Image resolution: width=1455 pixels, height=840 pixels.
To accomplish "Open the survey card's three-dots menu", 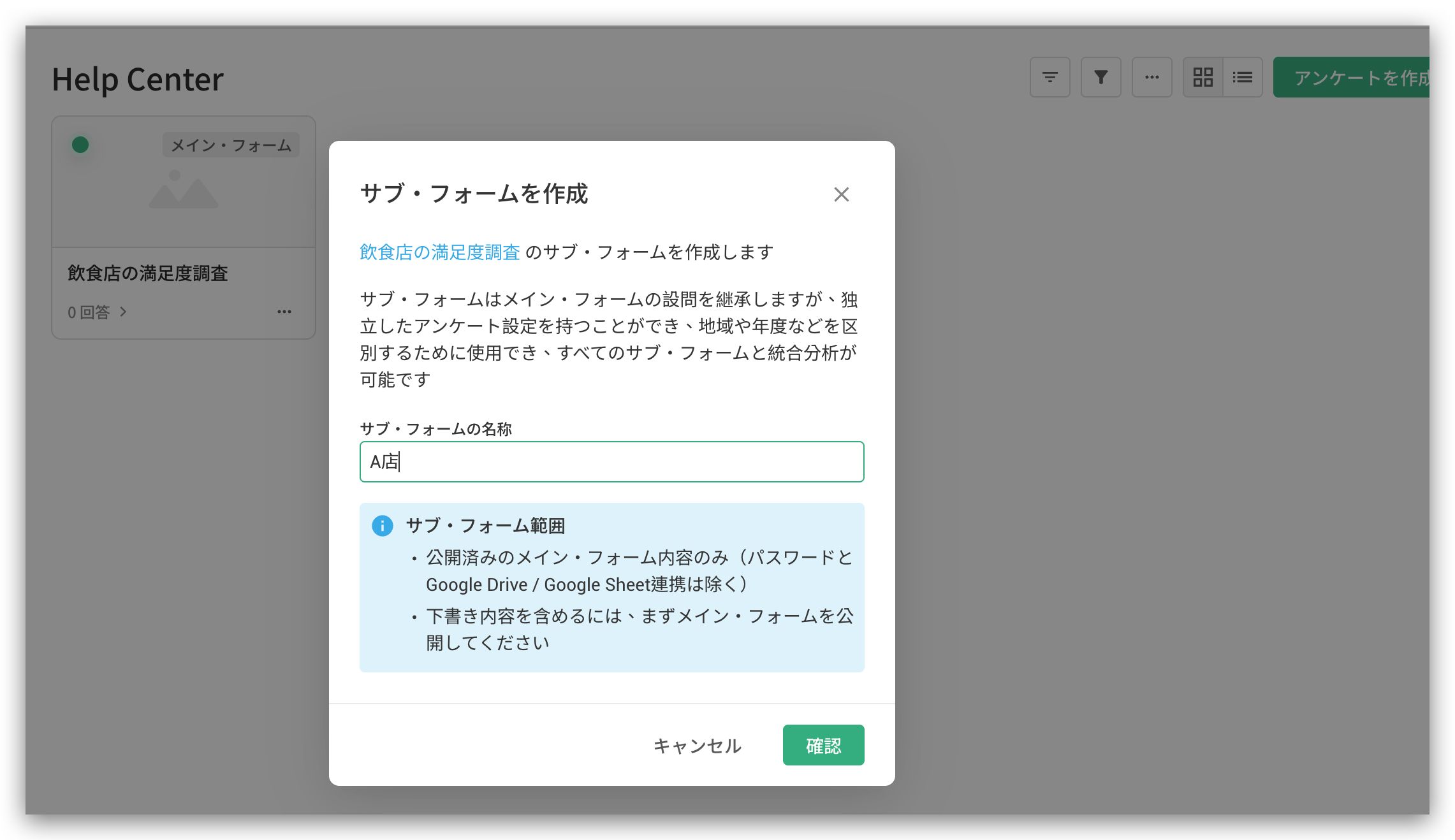I will (284, 312).
